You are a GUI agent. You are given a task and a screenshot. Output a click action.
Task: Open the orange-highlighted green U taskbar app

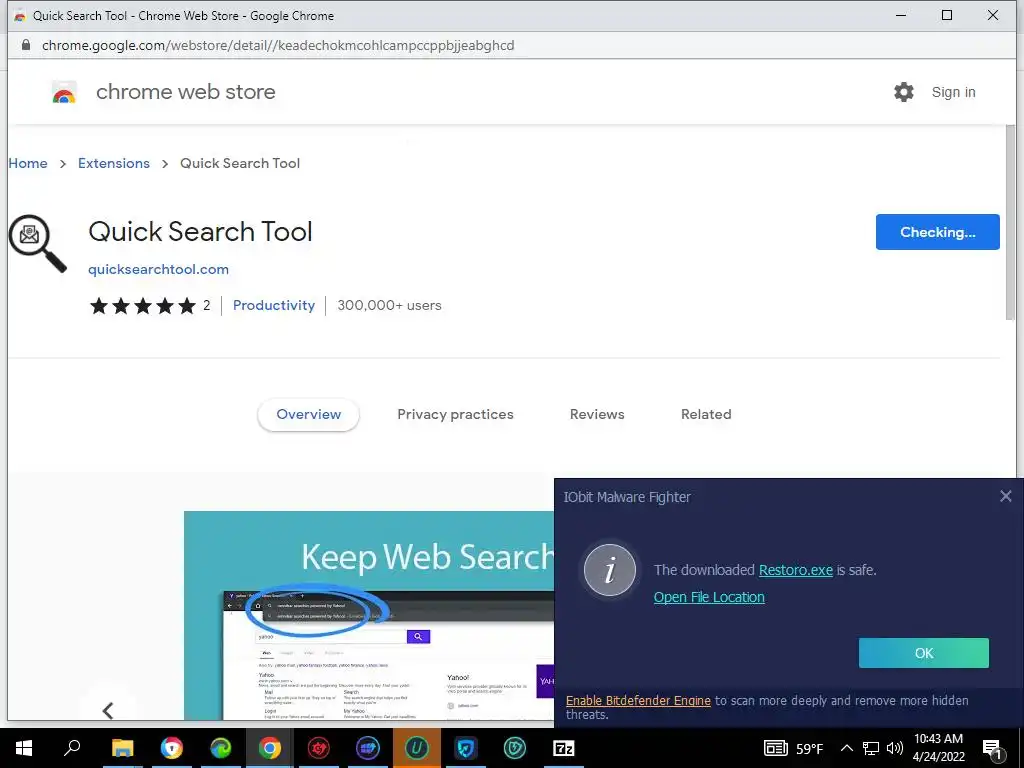[x=417, y=748]
